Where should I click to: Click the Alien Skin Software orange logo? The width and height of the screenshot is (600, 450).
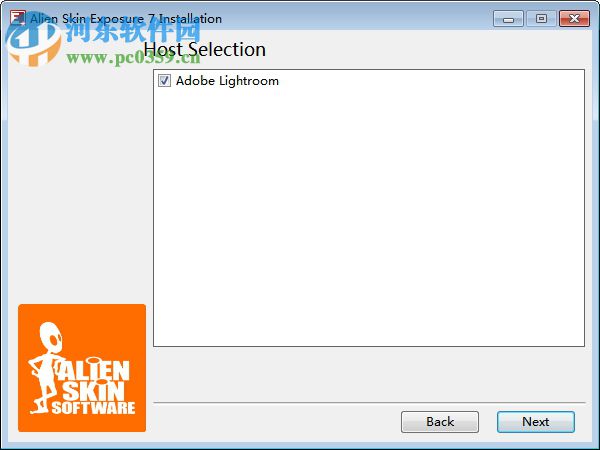[x=82, y=368]
